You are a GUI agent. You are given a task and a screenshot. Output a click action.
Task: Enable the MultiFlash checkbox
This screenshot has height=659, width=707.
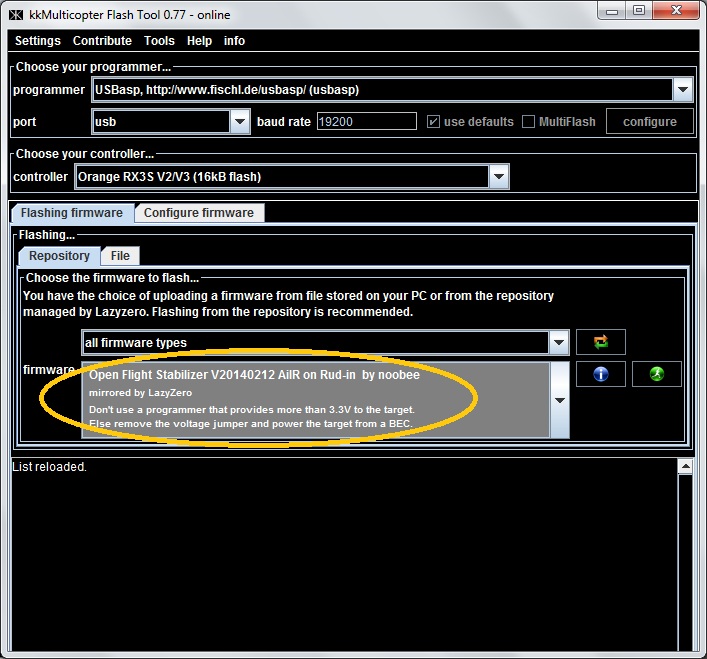click(528, 122)
